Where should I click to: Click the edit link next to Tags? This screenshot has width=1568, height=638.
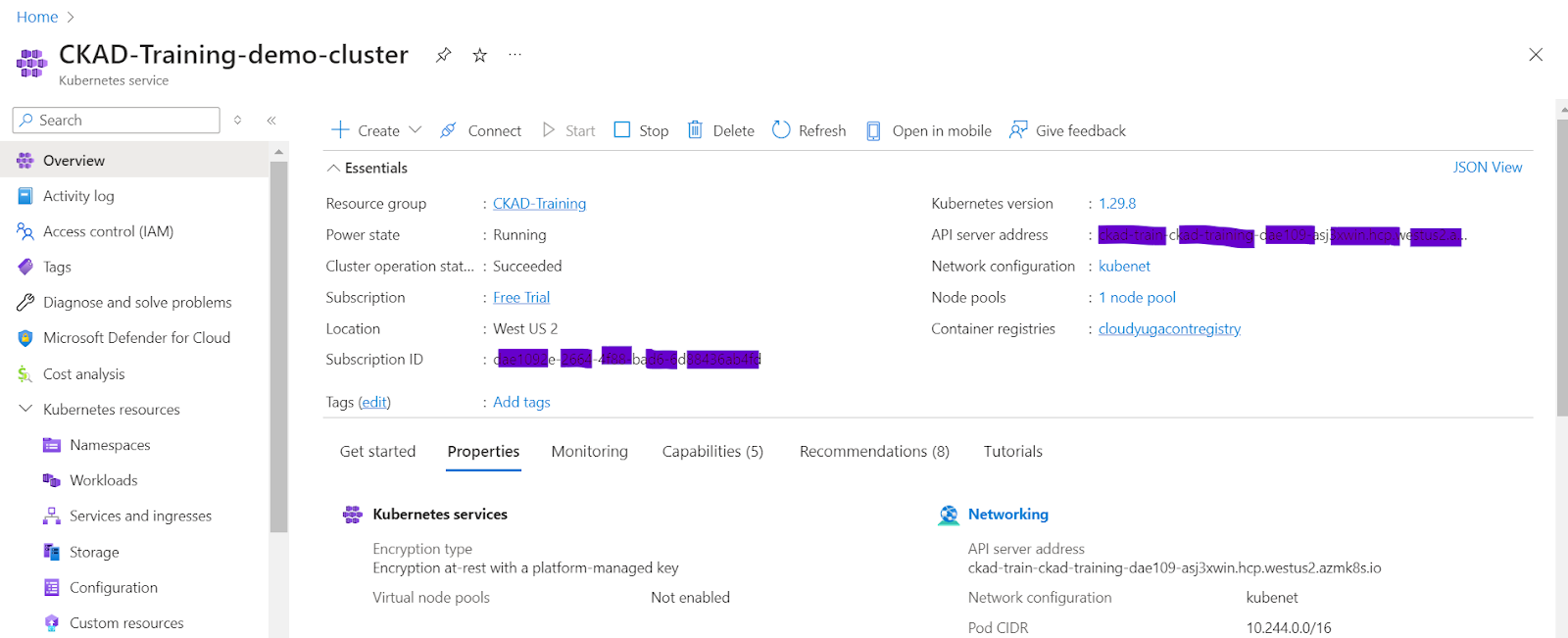[374, 402]
